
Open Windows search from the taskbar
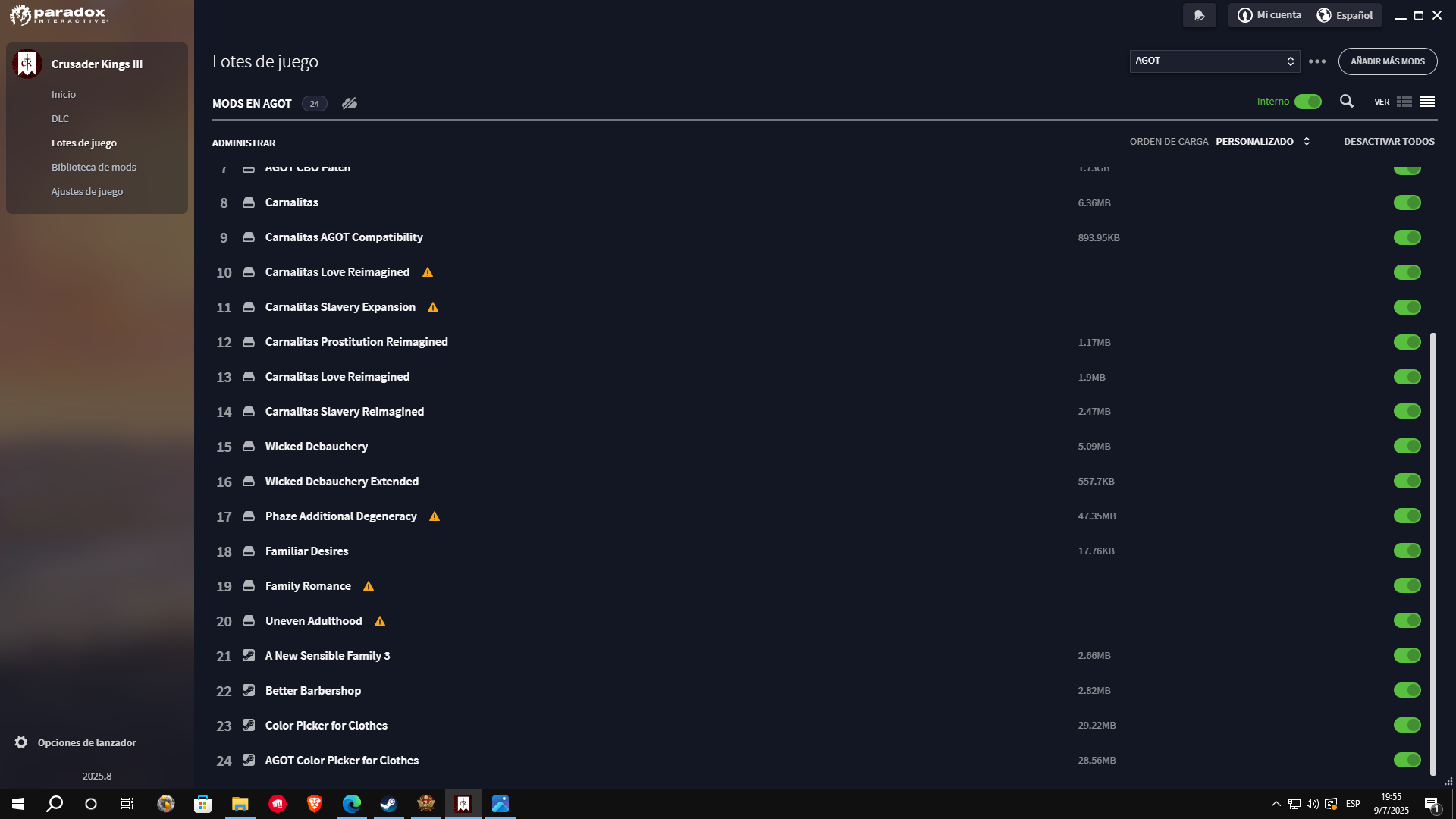click(55, 804)
